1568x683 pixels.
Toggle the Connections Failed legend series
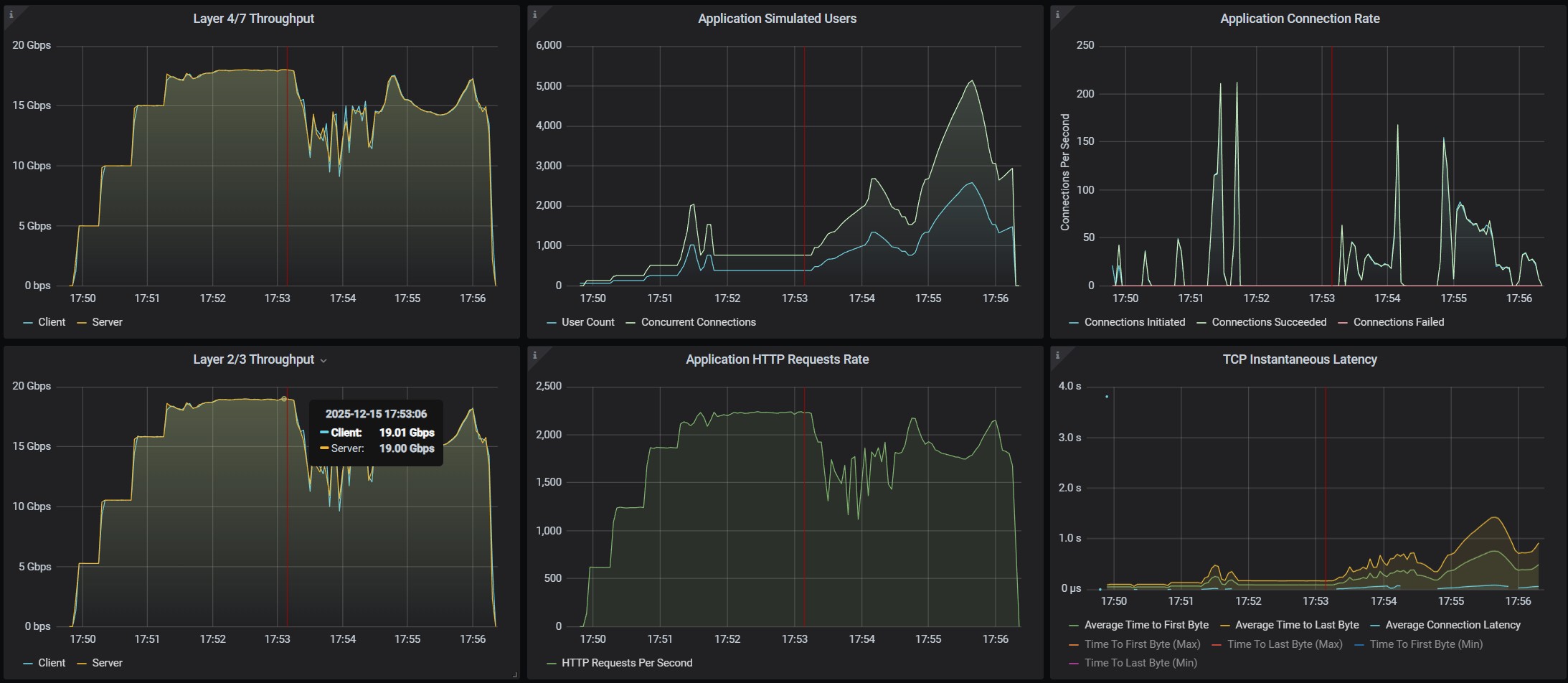click(x=1399, y=322)
